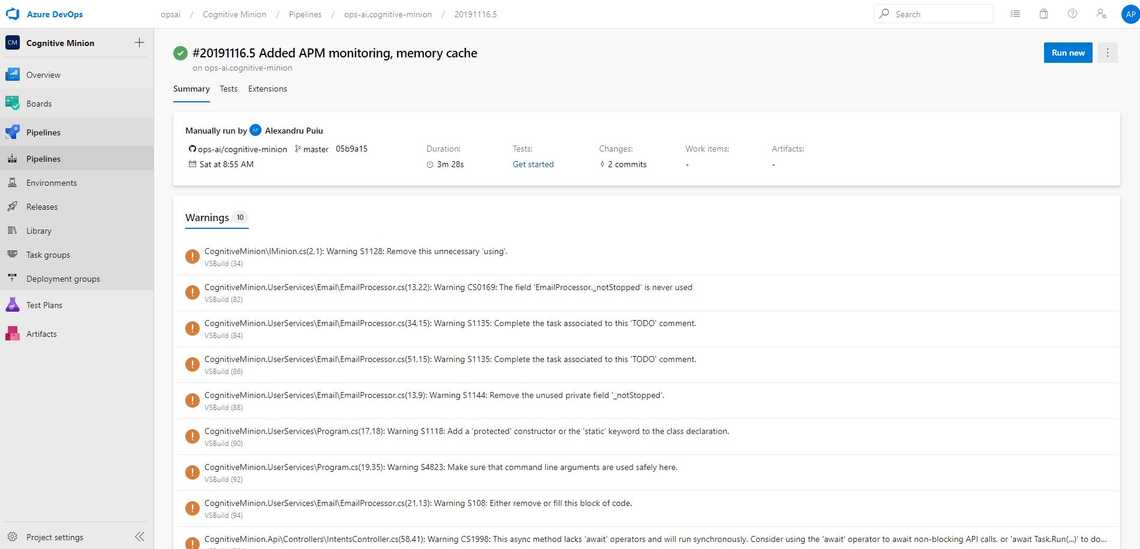Open the help icon in header
The height and width of the screenshot is (549, 1140).
pyautogui.click(x=1072, y=14)
